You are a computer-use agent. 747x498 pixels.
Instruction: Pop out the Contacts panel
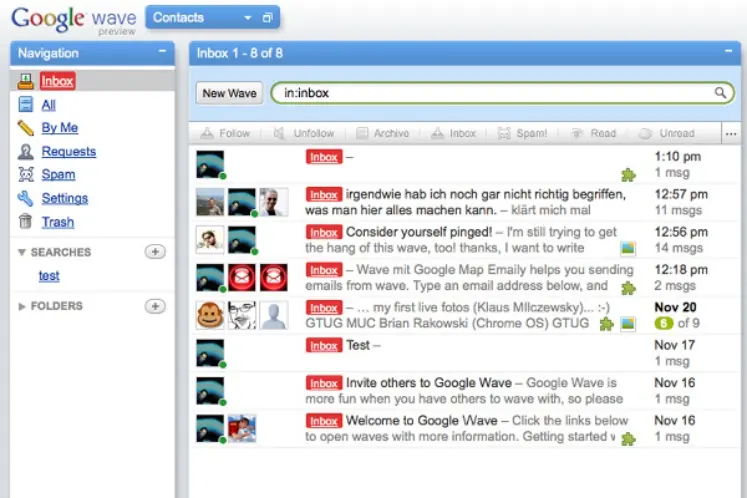(x=267, y=18)
